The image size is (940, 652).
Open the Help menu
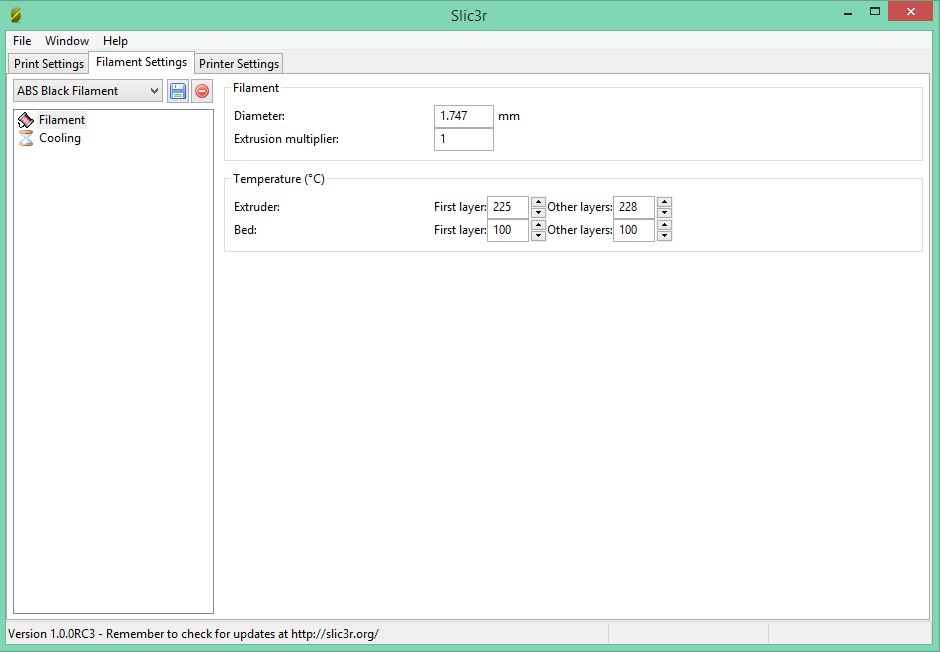pyautogui.click(x=115, y=41)
